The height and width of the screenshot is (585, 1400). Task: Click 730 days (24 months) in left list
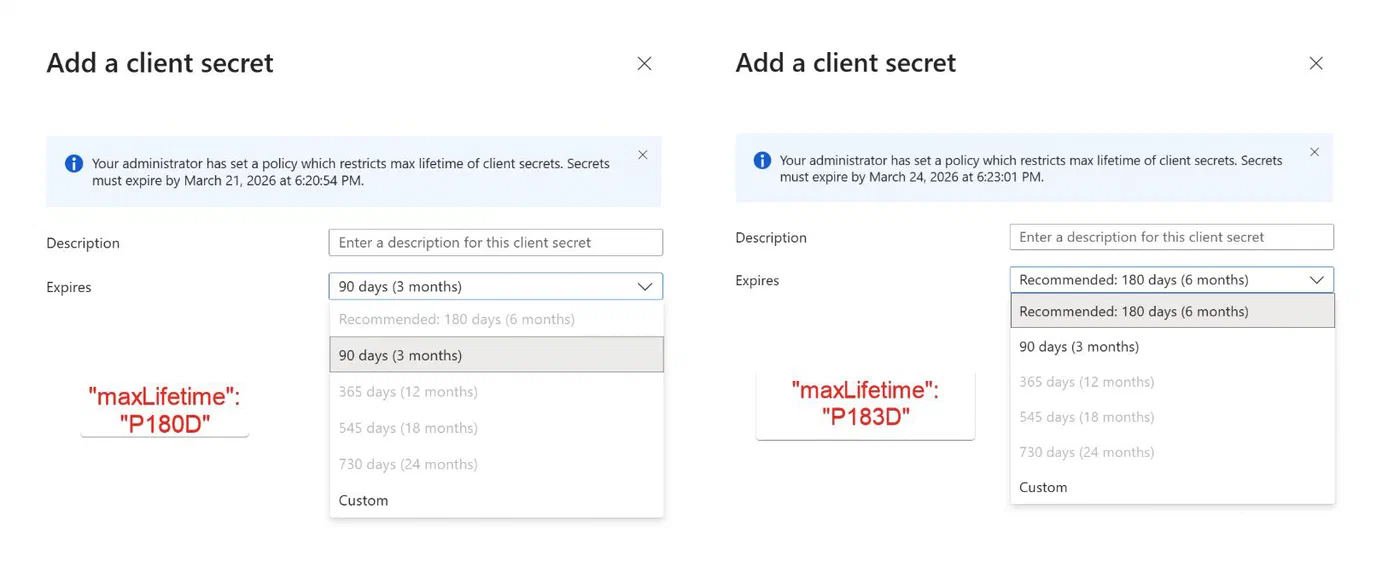[496, 464]
